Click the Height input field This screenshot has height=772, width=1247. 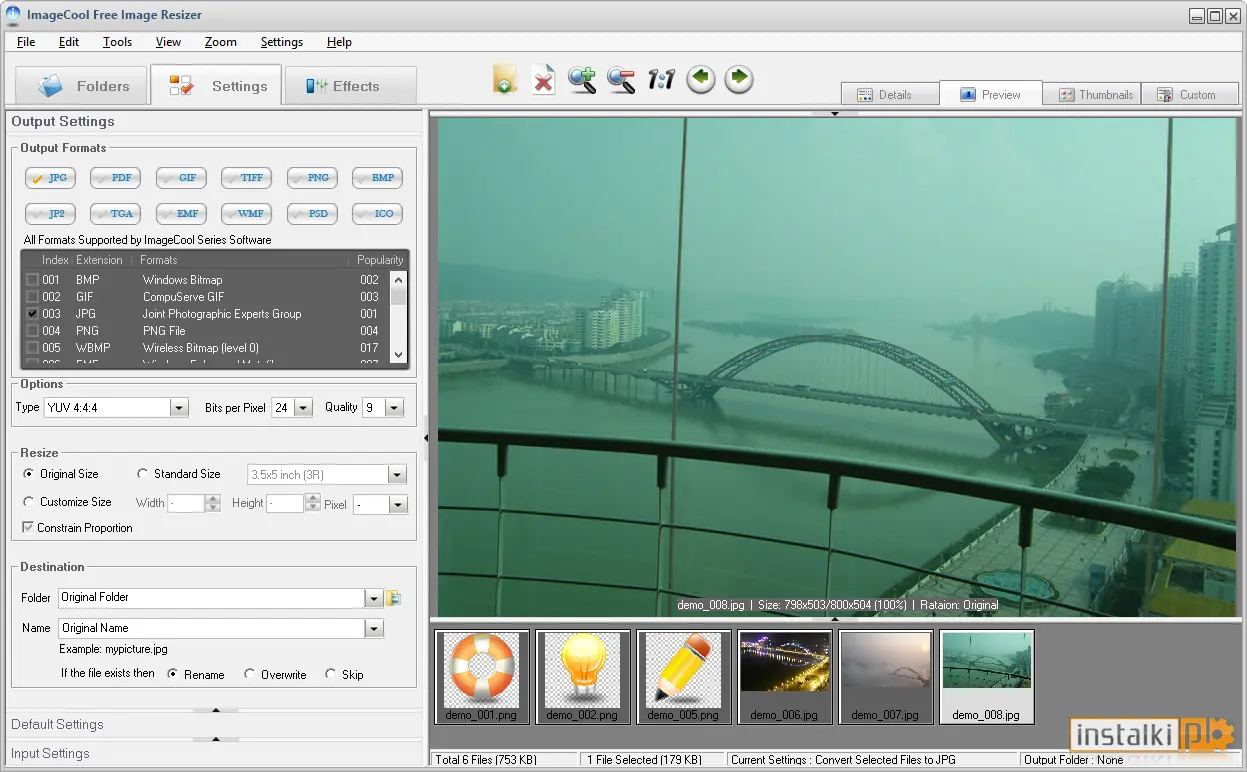pyautogui.click(x=285, y=504)
